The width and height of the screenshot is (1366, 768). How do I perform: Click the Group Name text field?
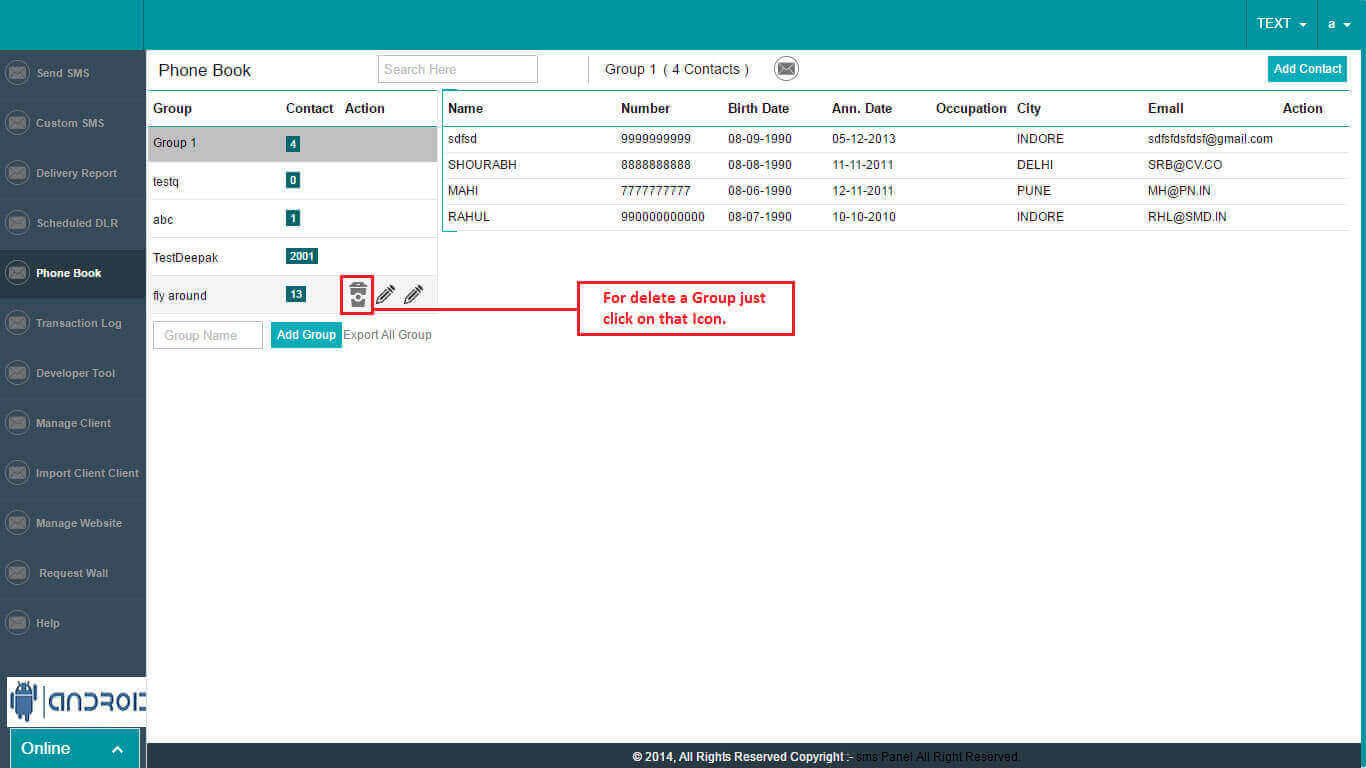coord(207,335)
